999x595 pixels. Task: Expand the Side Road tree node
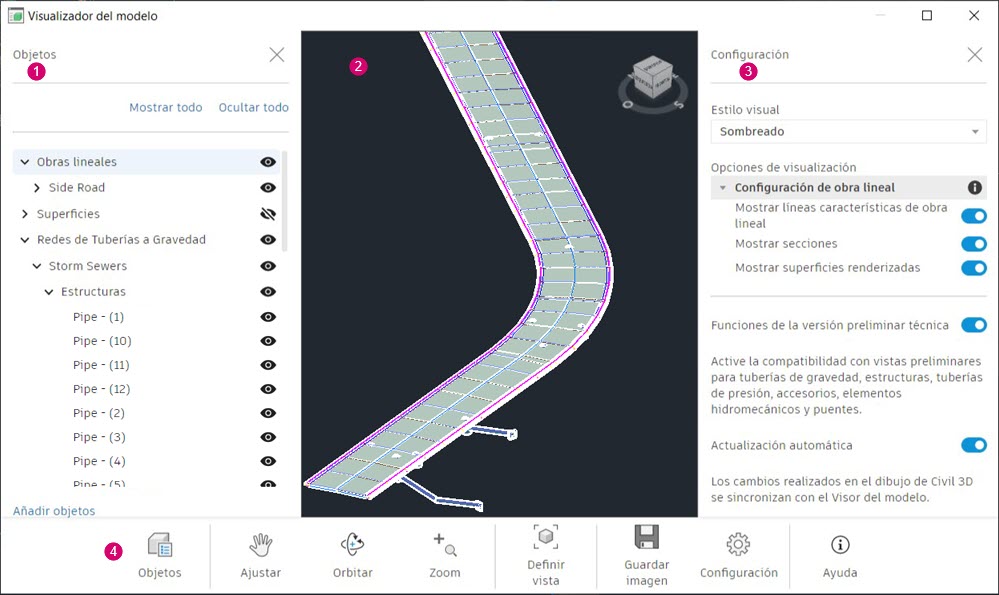coord(36,188)
